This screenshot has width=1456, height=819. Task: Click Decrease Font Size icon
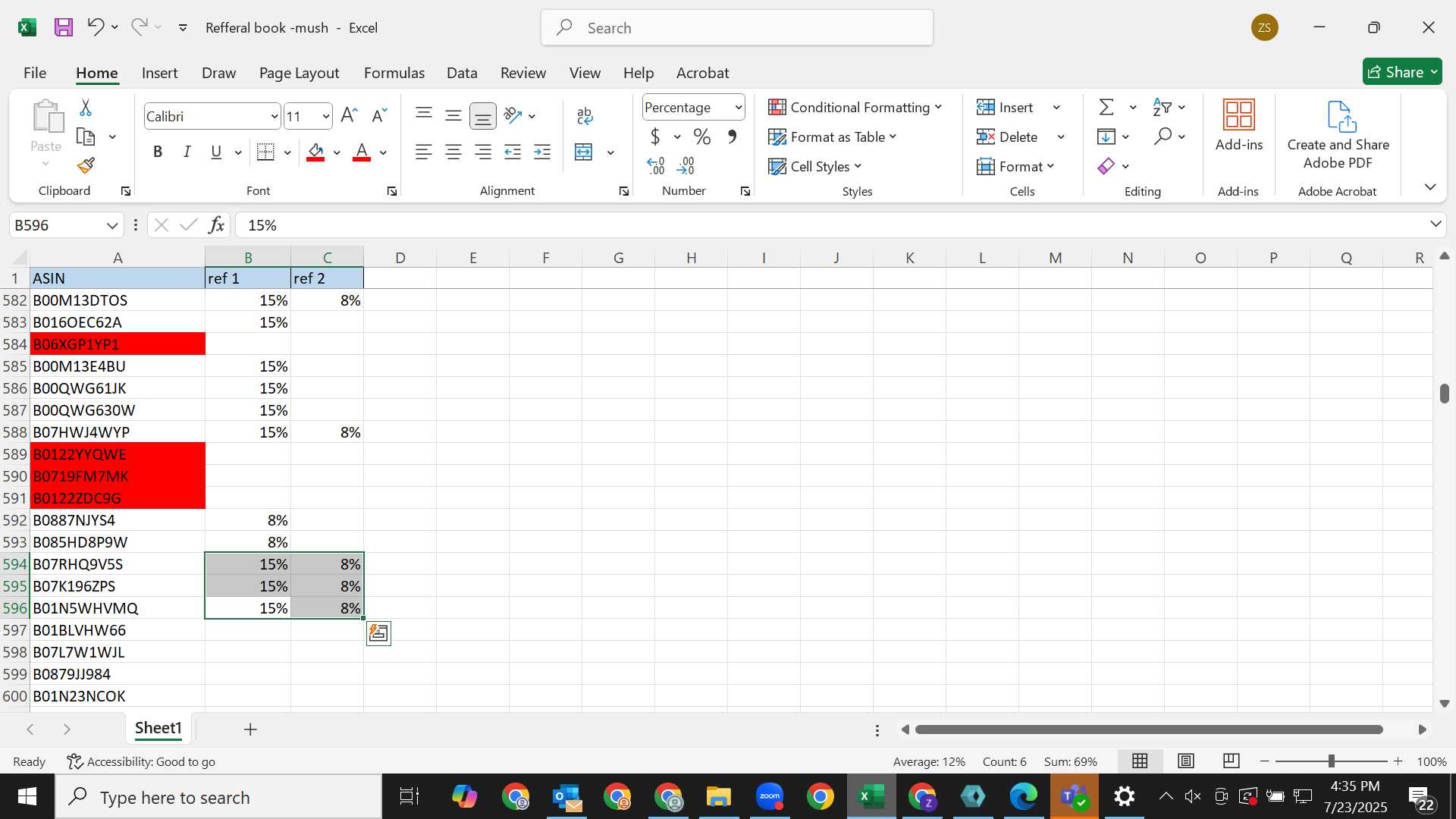pyautogui.click(x=379, y=116)
